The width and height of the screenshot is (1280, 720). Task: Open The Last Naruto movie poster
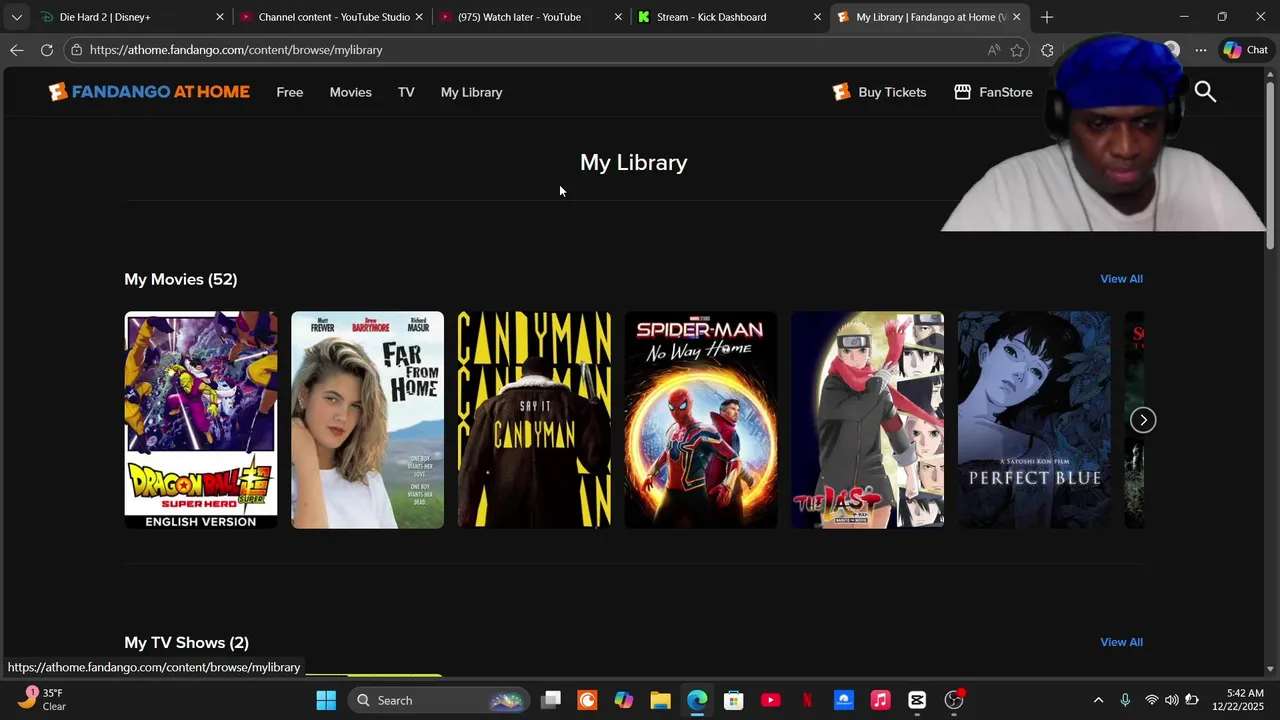pos(867,420)
